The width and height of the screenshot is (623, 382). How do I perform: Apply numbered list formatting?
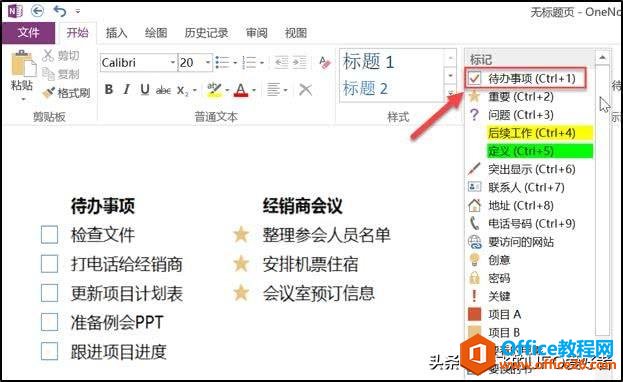[250, 62]
